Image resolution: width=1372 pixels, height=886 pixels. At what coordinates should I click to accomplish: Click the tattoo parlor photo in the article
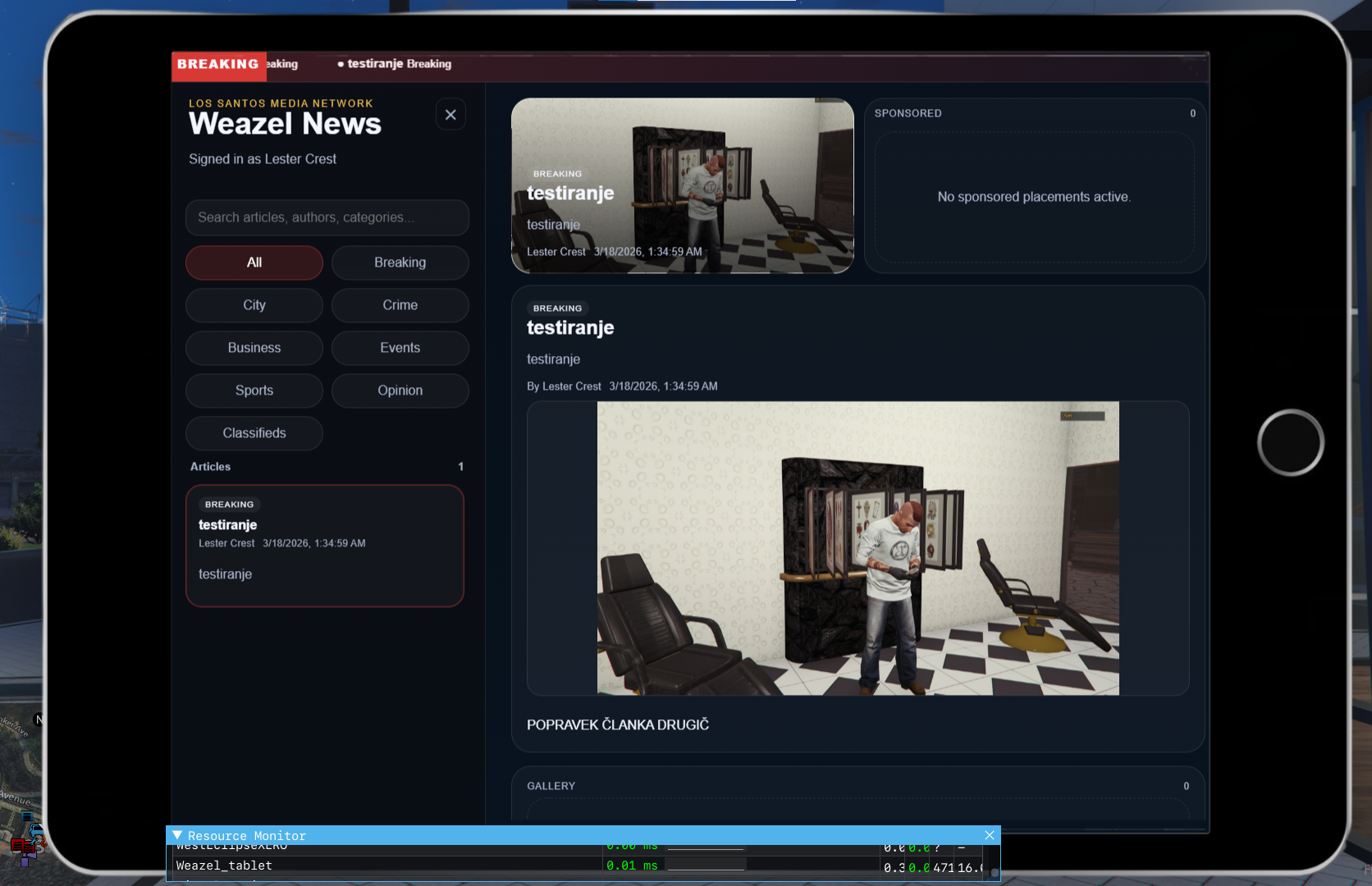tap(858, 548)
